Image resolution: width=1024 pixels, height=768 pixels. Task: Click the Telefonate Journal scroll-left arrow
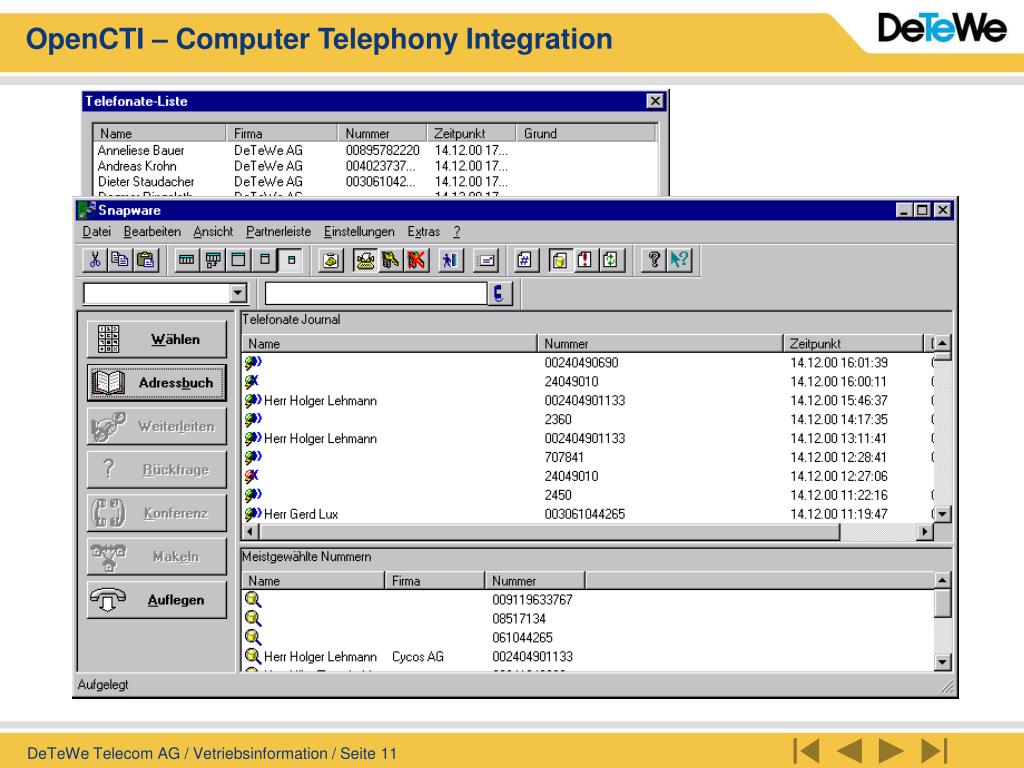249,532
